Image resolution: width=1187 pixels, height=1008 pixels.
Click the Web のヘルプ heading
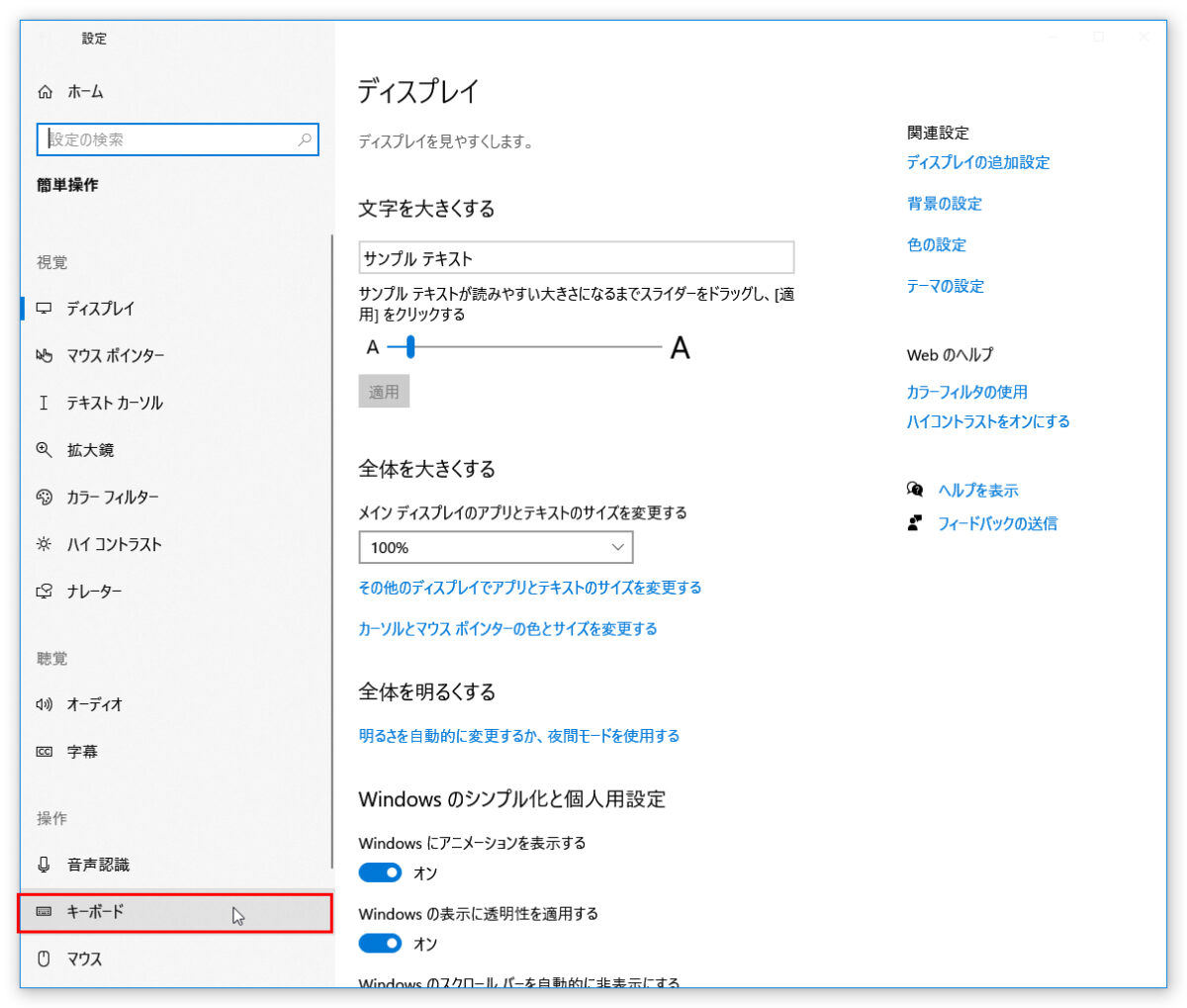(950, 354)
